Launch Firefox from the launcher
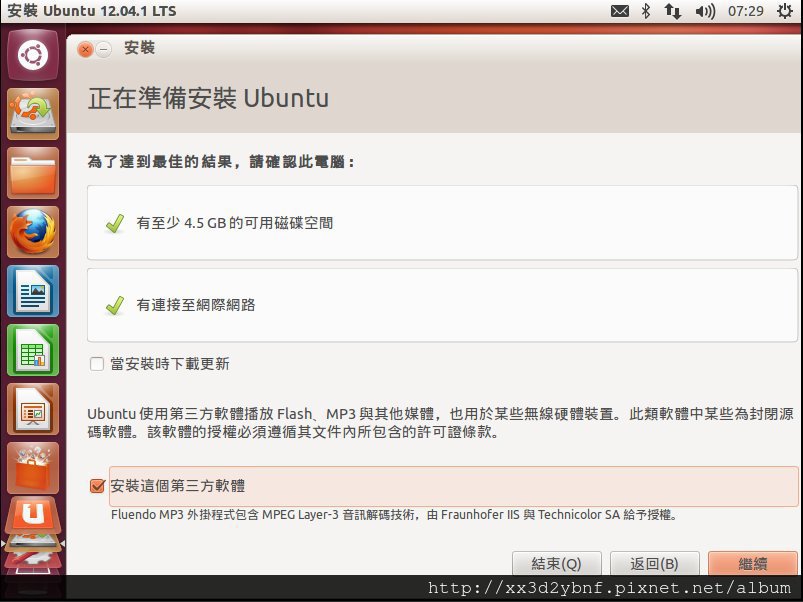This screenshot has height=602, width=803. click(x=33, y=232)
